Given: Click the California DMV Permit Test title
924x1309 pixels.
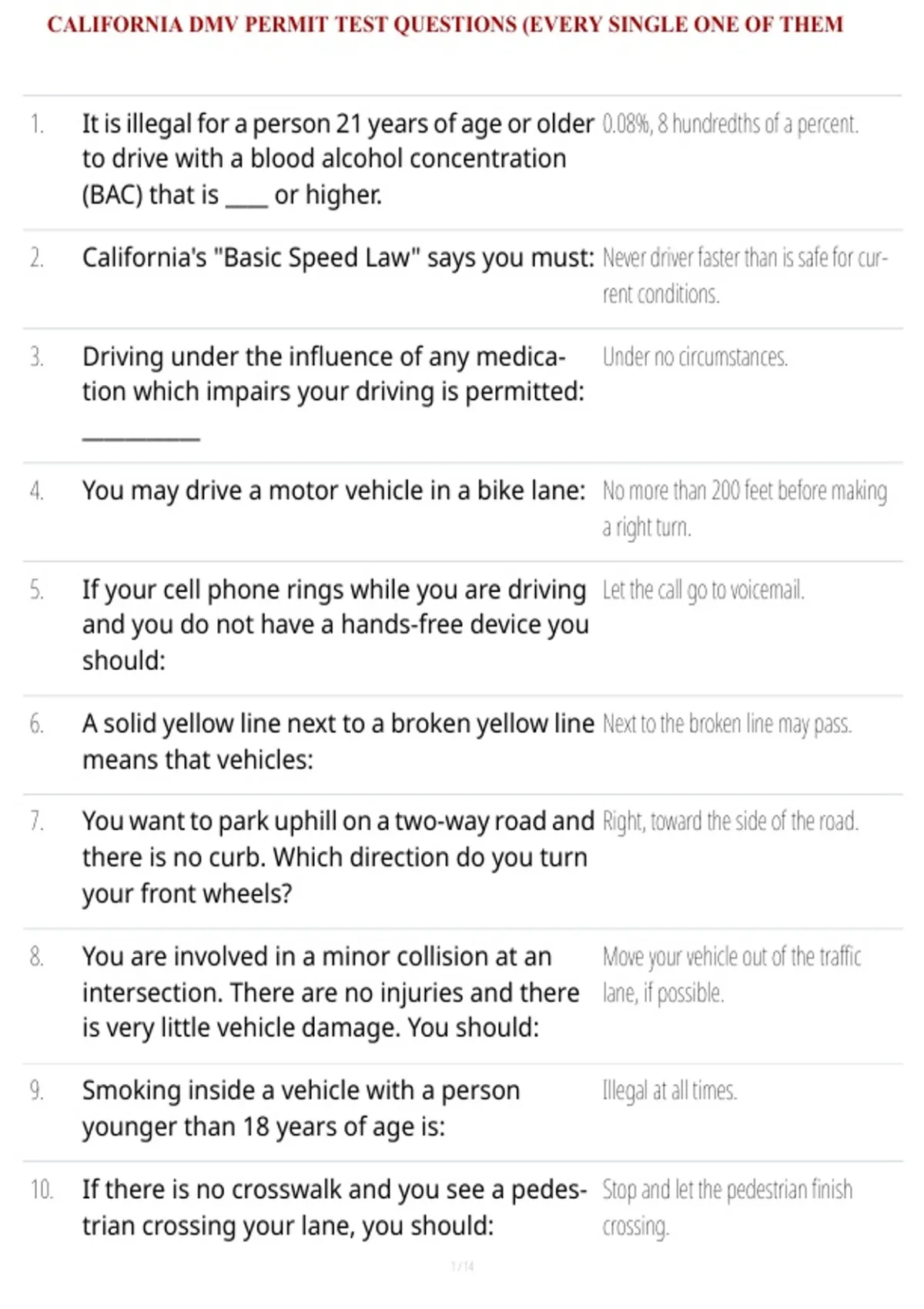Looking at the screenshot, I should (445, 25).
